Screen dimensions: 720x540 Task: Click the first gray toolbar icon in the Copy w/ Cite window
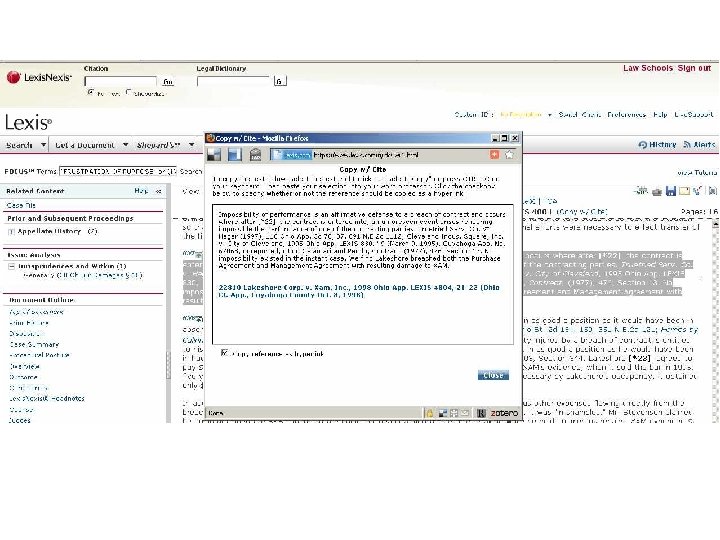[214, 155]
